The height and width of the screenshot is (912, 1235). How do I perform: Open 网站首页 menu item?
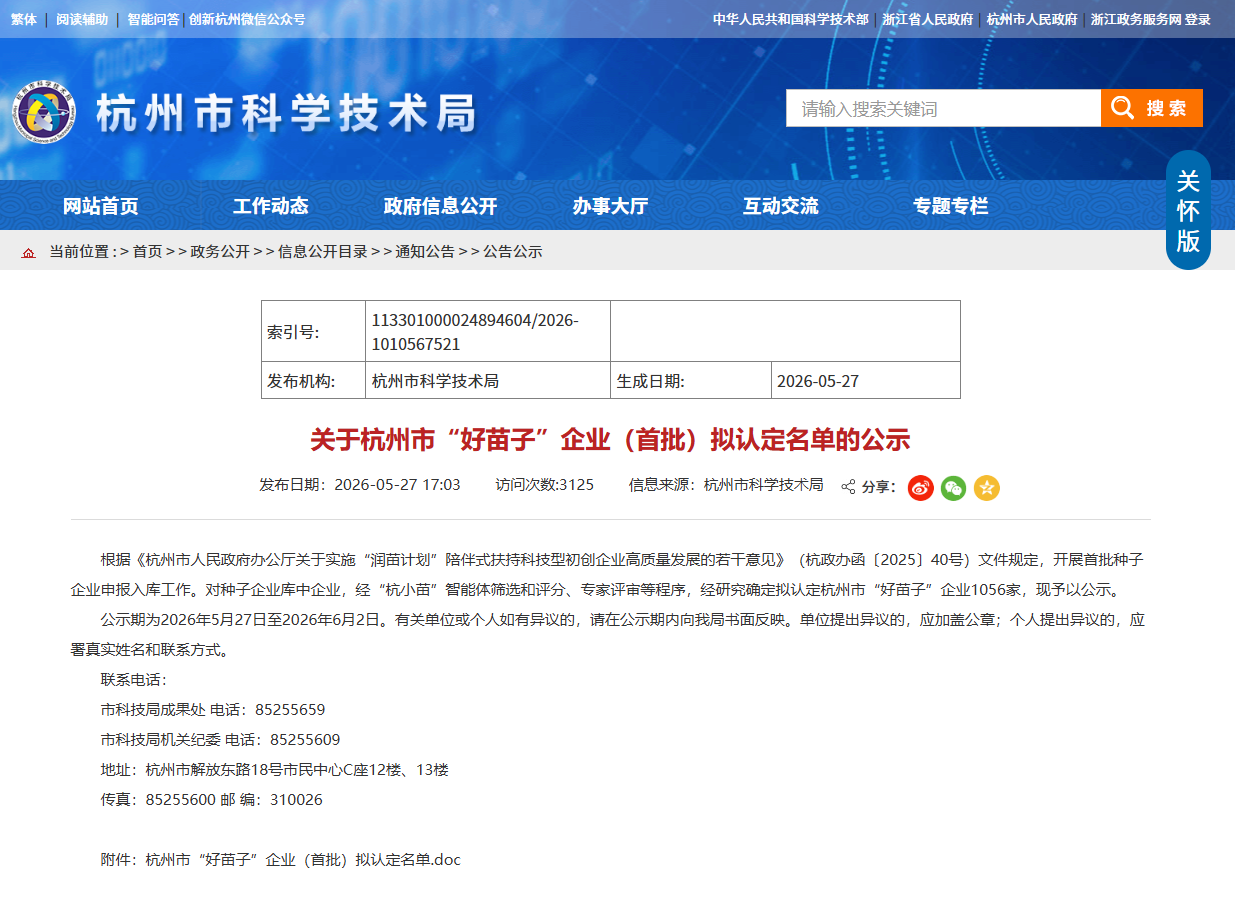(x=101, y=206)
